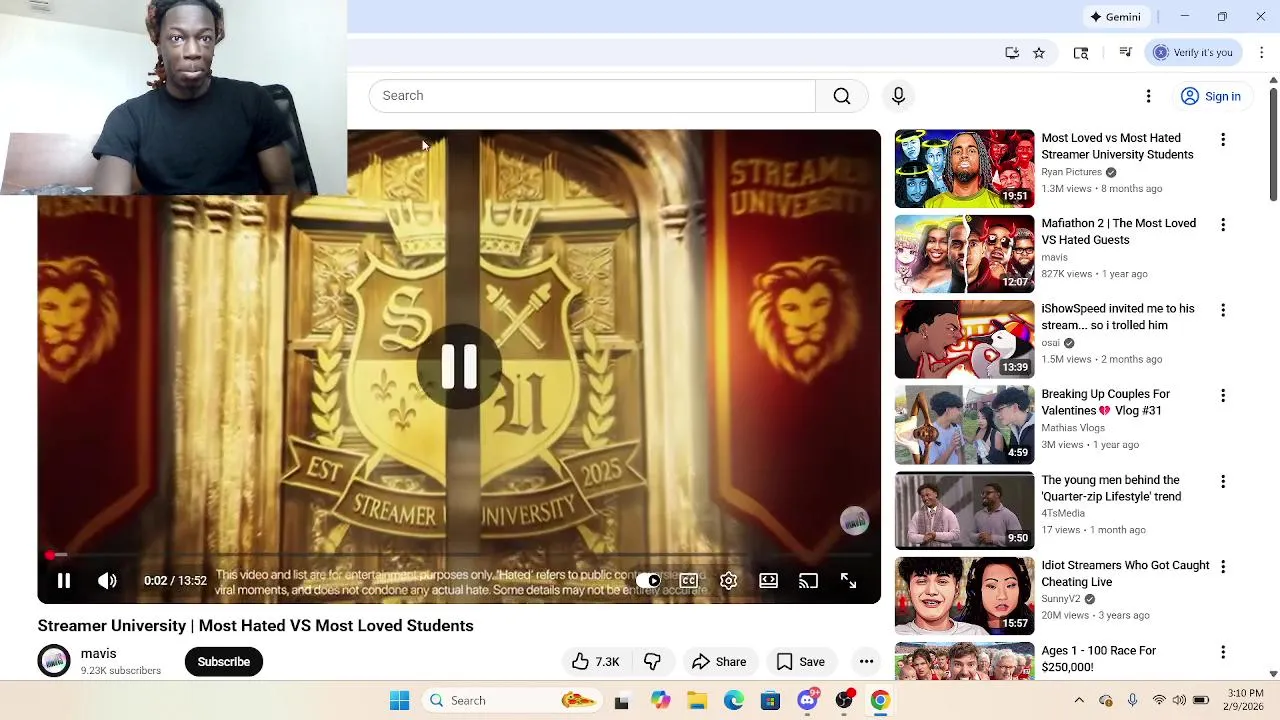The width and height of the screenshot is (1280, 720).
Task: Open Microsoft Edge from the taskbar
Action: (734, 701)
